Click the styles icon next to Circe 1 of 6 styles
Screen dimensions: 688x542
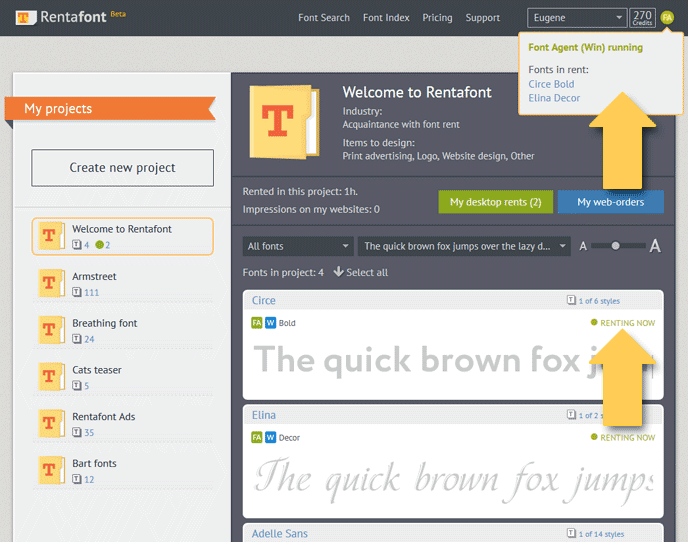[571, 300]
